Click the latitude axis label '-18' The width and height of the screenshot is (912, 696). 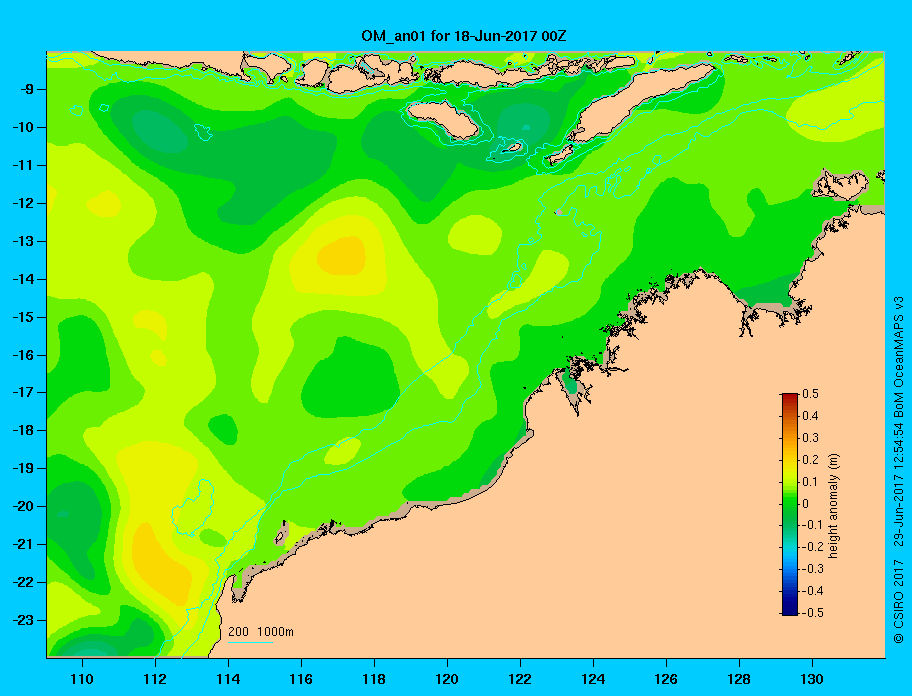point(24,430)
